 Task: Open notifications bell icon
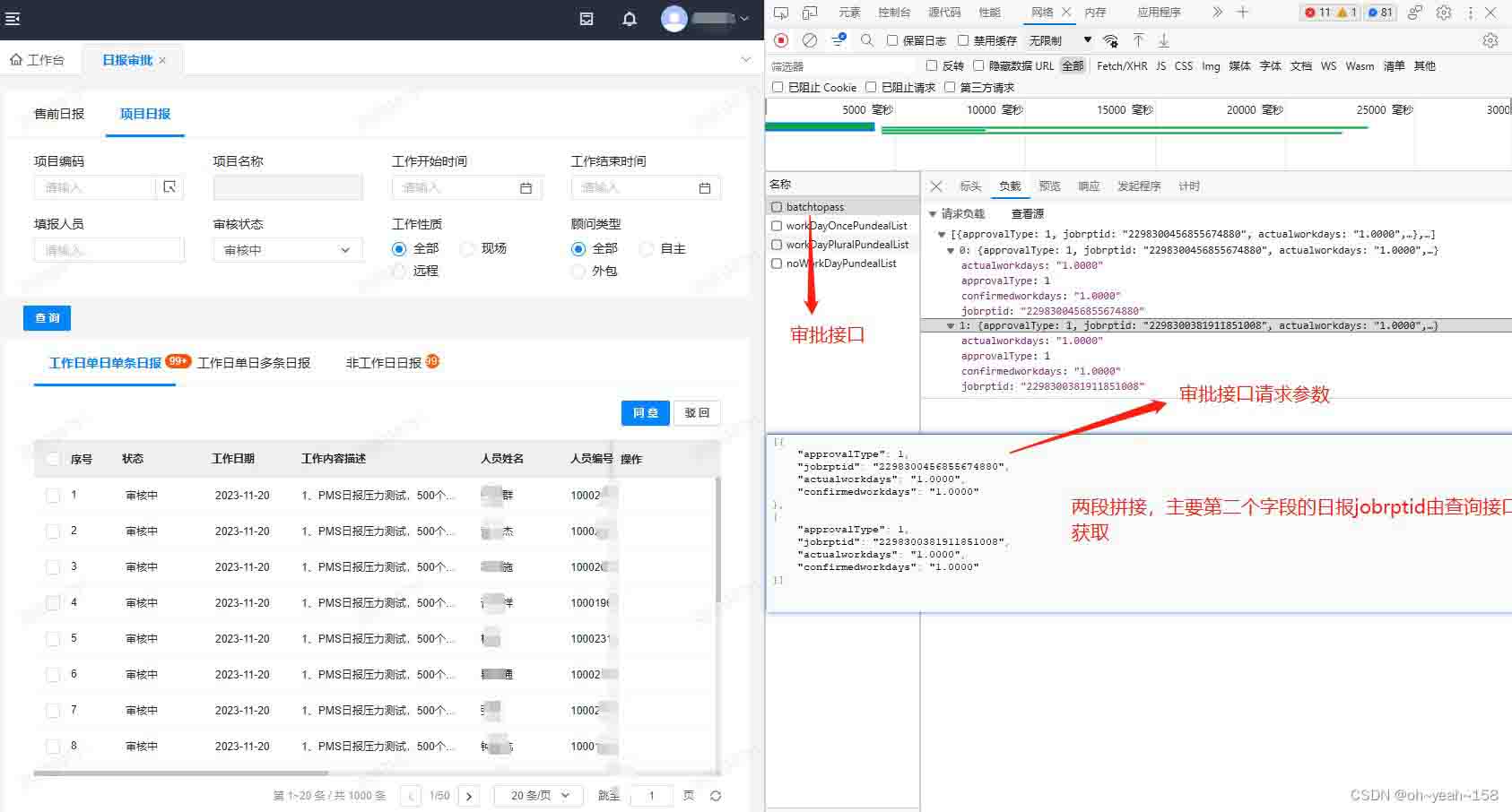(630, 19)
